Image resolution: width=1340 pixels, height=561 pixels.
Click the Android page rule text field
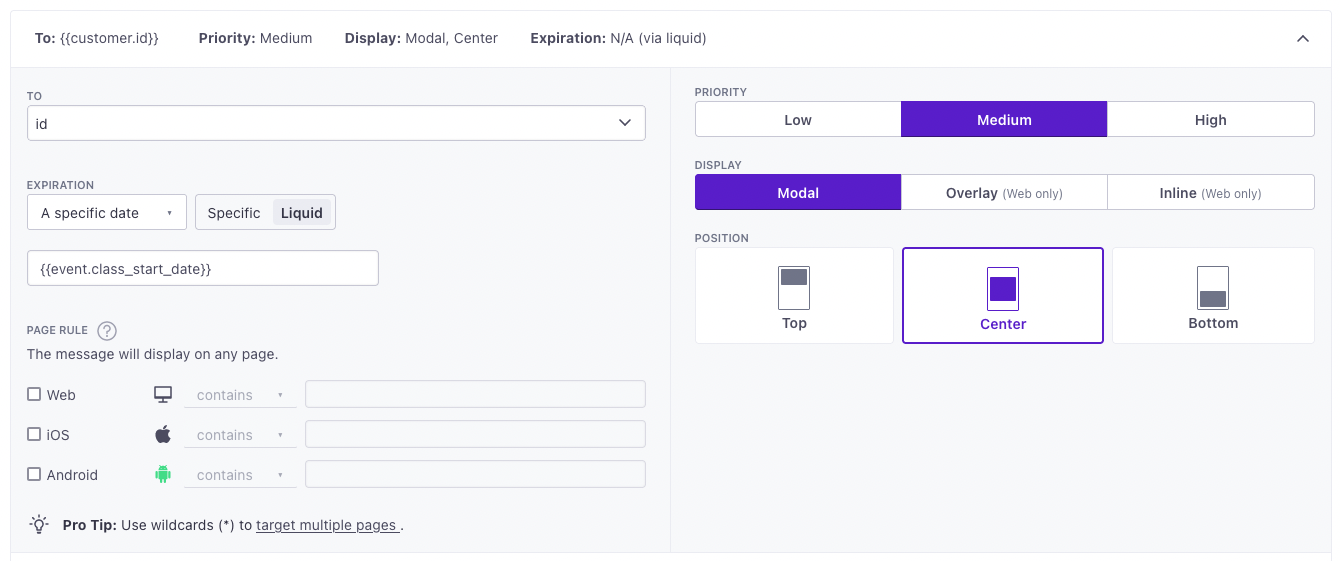475,474
